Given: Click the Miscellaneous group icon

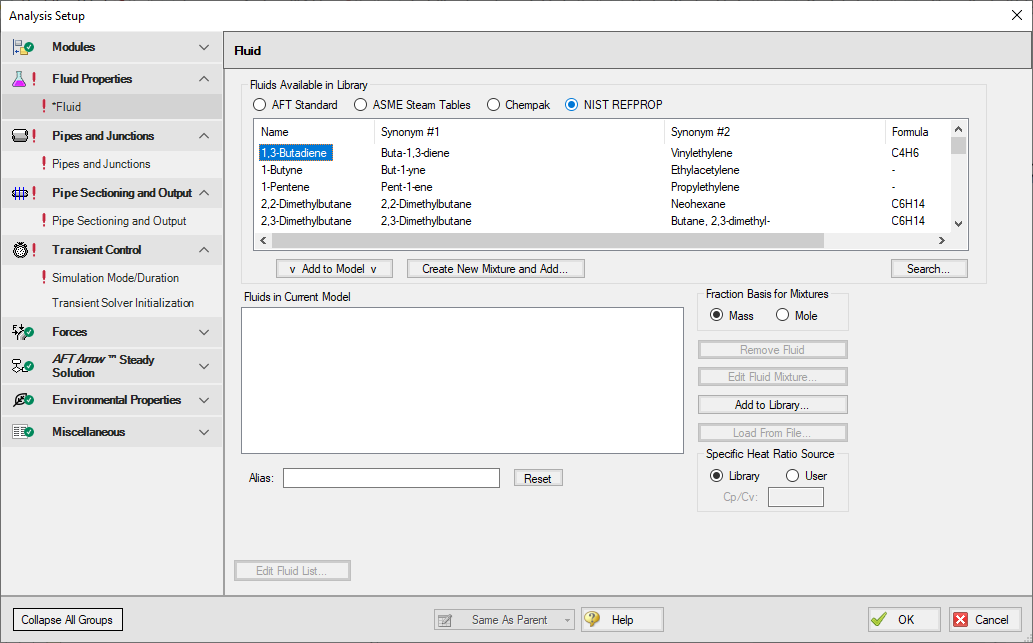Looking at the screenshot, I should pos(23,432).
